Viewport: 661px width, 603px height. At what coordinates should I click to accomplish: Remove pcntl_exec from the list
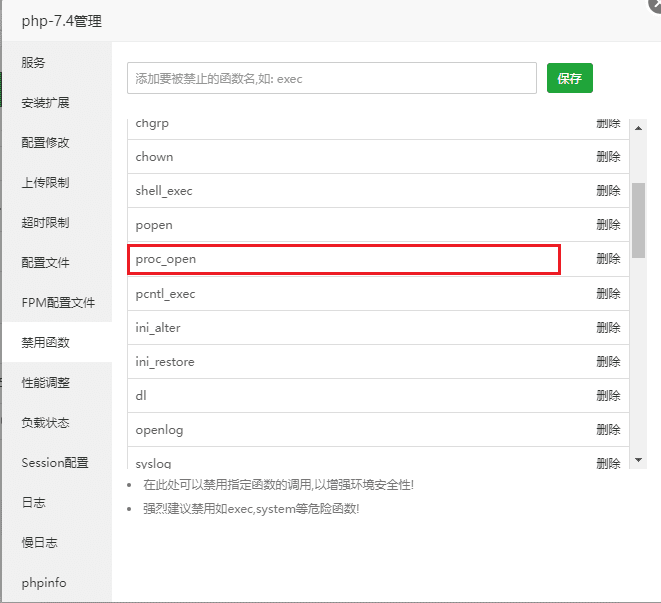[x=608, y=294]
